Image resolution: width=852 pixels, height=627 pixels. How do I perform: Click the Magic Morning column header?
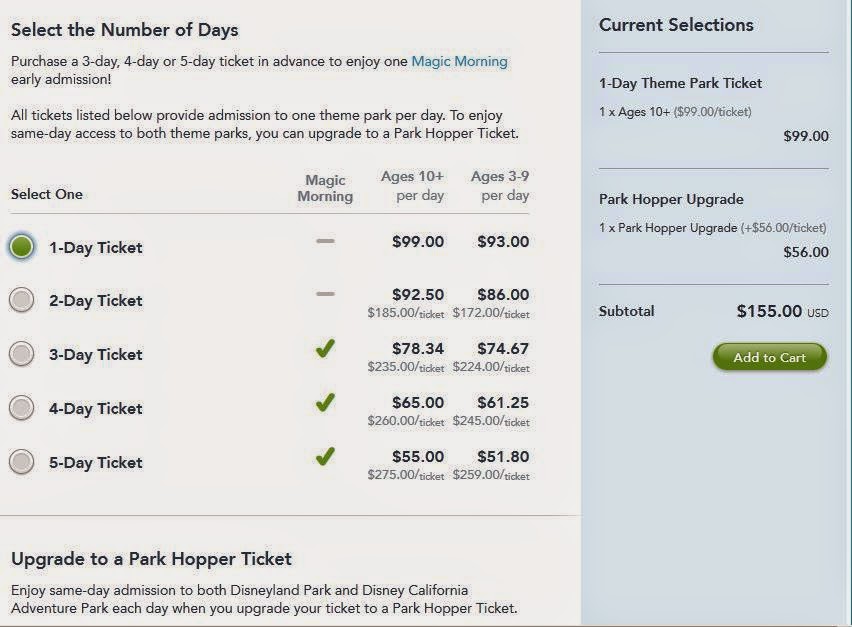click(x=325, y=188)
